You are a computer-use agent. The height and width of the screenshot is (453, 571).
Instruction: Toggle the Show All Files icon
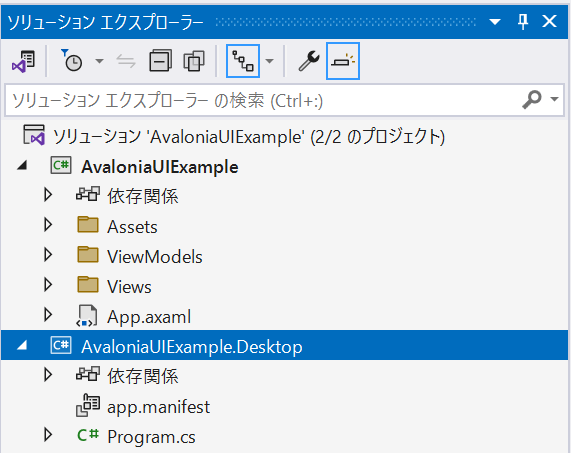click(194, 61)
